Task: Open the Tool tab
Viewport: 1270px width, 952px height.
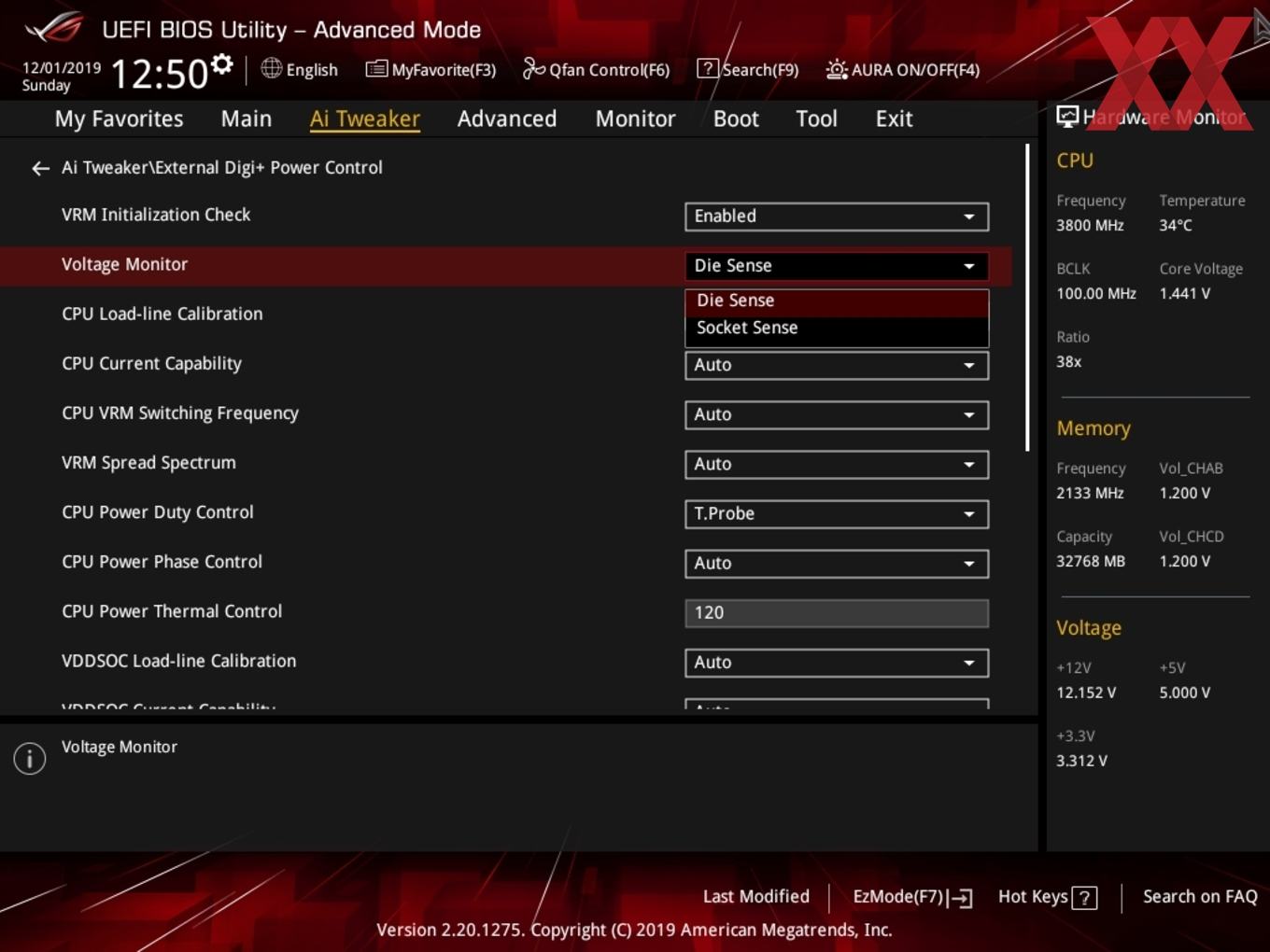Action: pyautogui.click(x=816, y=119)
